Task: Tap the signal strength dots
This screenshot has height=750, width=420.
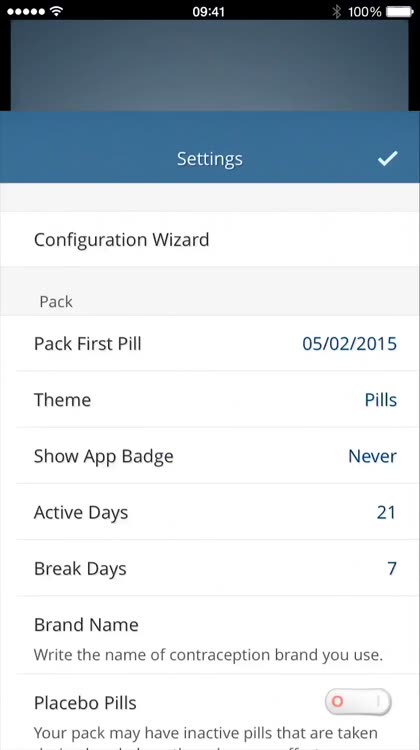Action: [27, 11]
